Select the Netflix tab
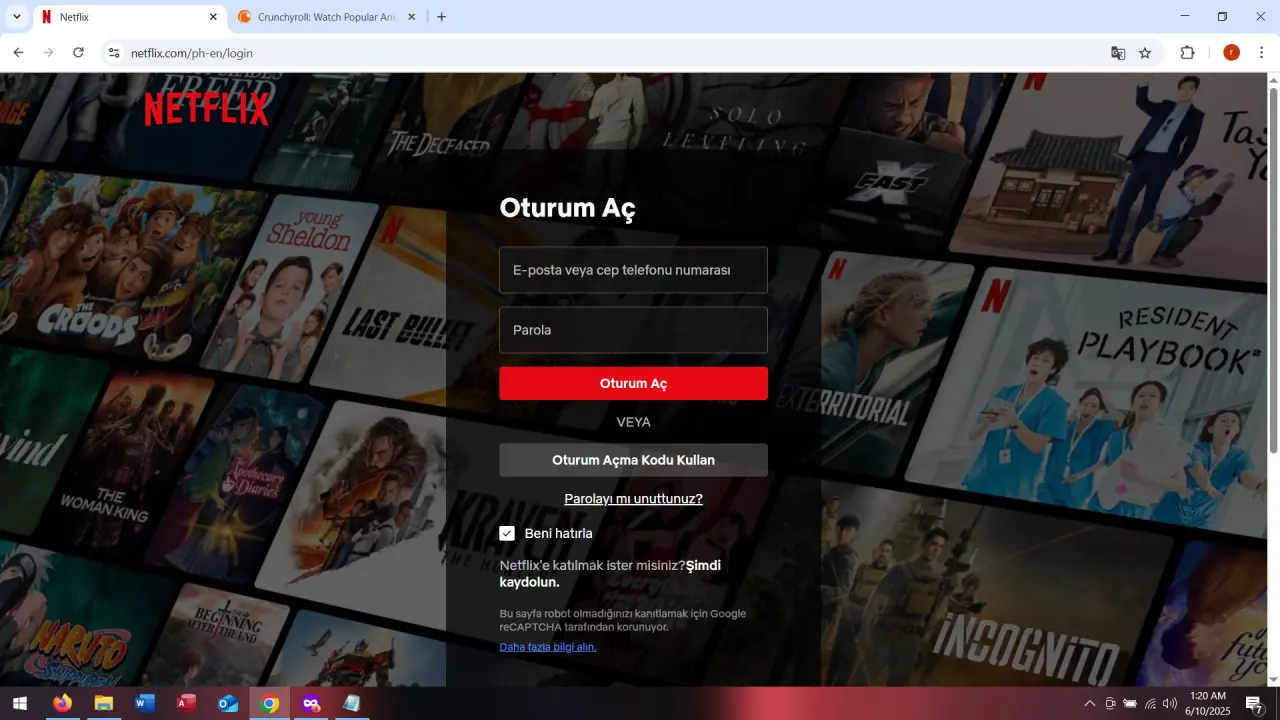 [x=130, y=17]
